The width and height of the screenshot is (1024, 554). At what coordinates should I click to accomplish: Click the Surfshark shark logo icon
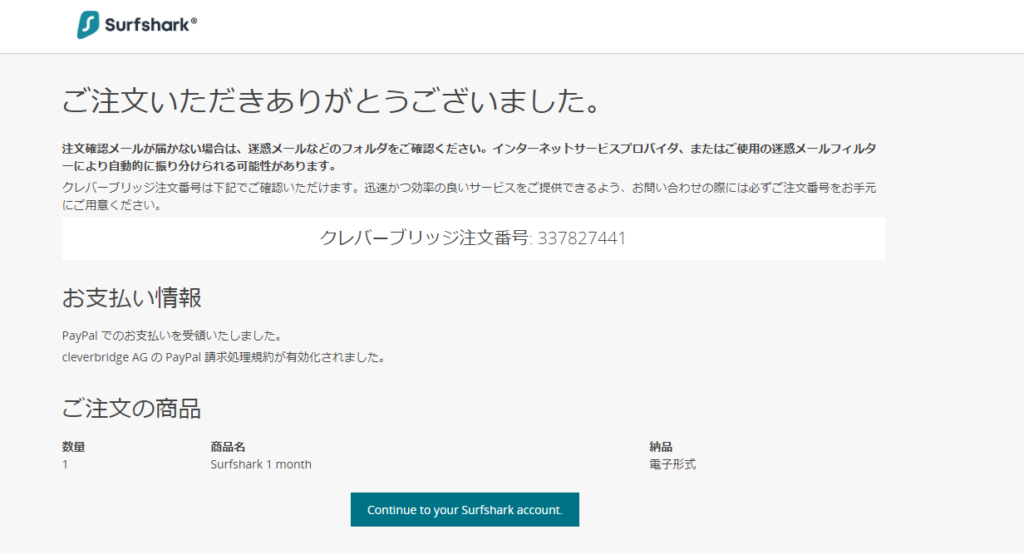[88, 25]
